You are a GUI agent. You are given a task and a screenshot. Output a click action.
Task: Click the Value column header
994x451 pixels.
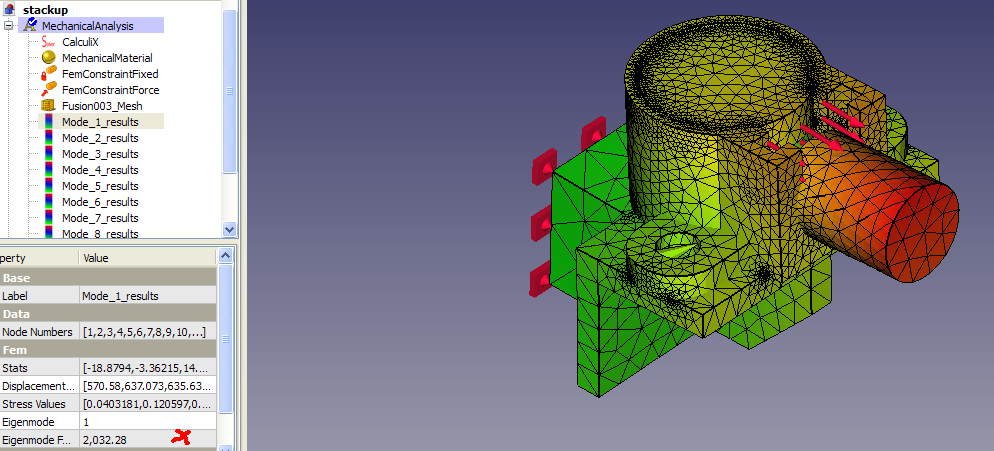148,258
